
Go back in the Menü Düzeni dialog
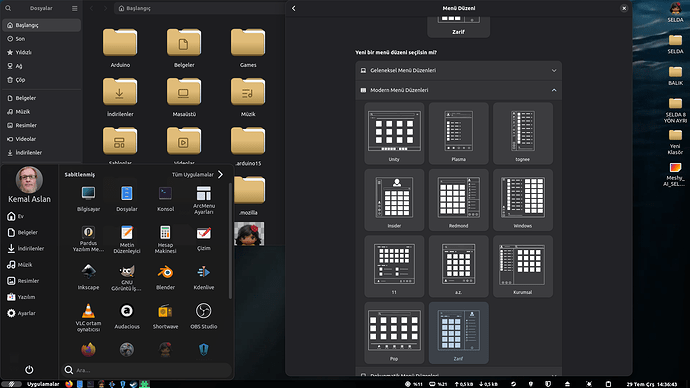click(294, 8)
